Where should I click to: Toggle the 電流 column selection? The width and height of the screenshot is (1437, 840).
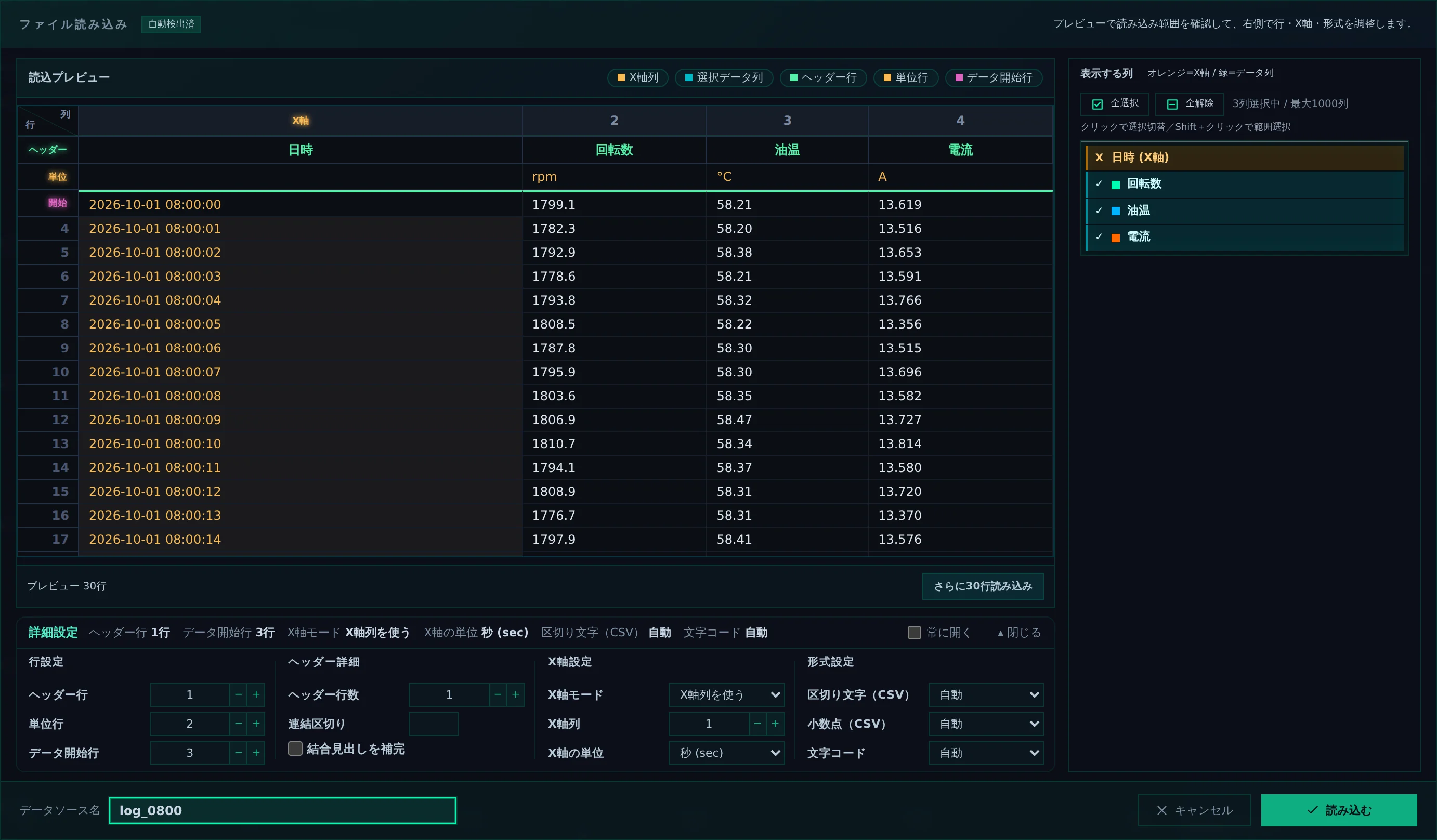tap(1244, 237)
